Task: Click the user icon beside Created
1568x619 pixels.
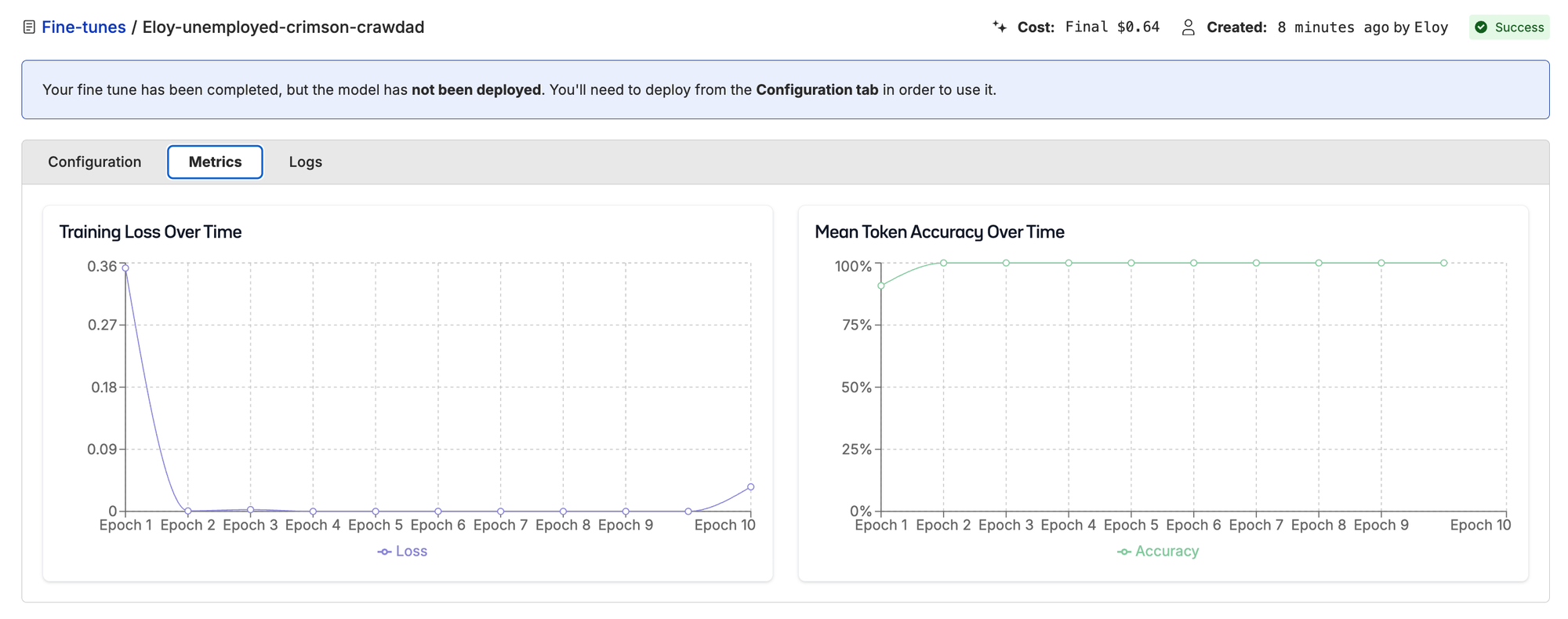Action: pyautogui.click(x=1189, y=27)
